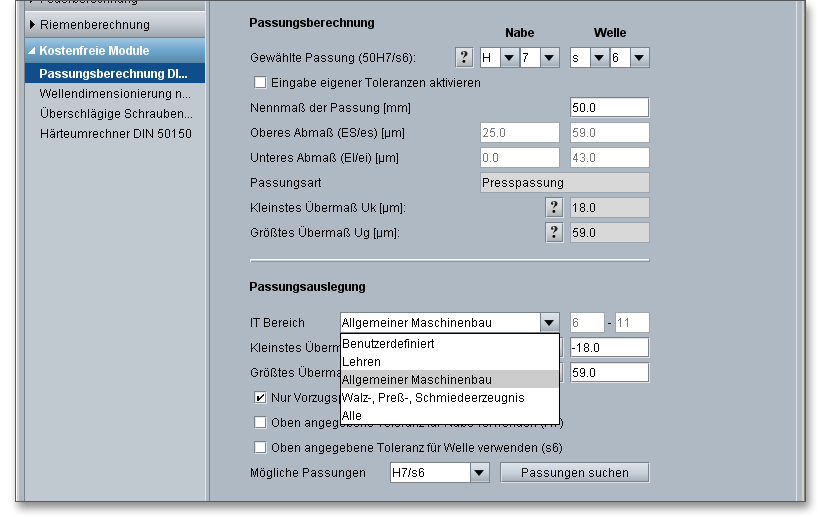Open Mögliche Passungen H7/s6 dropdown
This screenshot has width=821, height=517.
pos(479,473)
